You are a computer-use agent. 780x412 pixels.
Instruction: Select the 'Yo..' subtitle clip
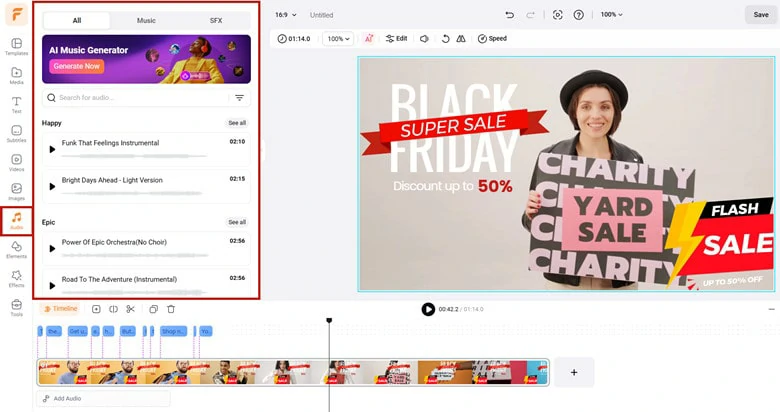pos(205,331)
